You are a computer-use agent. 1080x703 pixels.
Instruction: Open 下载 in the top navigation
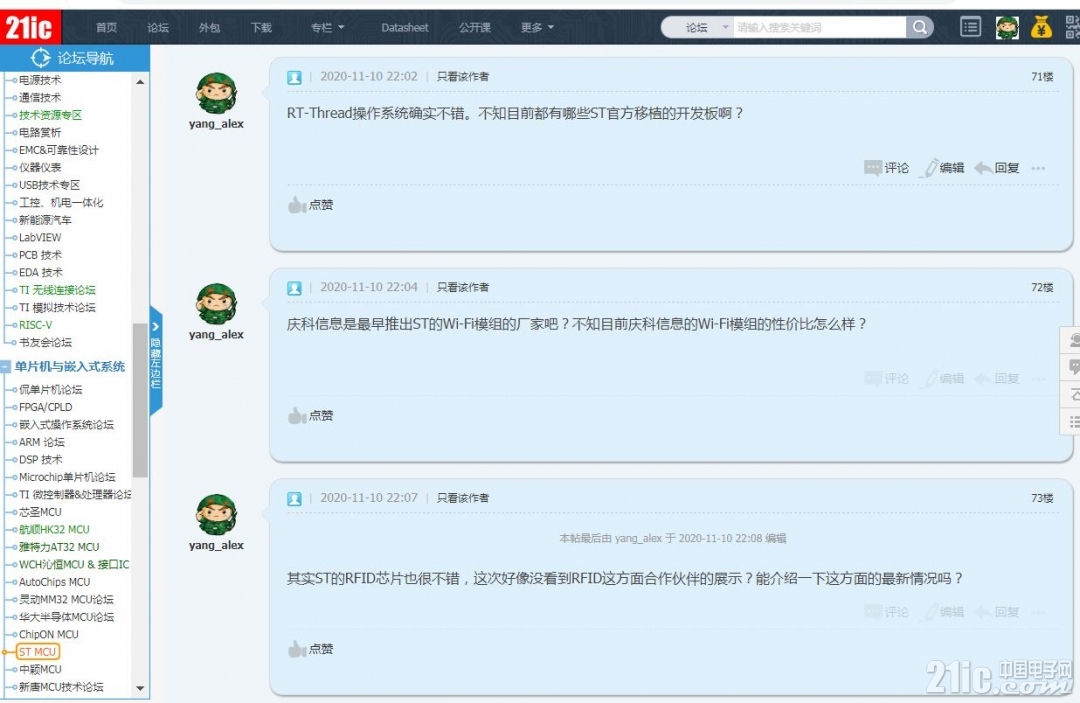[x=261, y=28]
